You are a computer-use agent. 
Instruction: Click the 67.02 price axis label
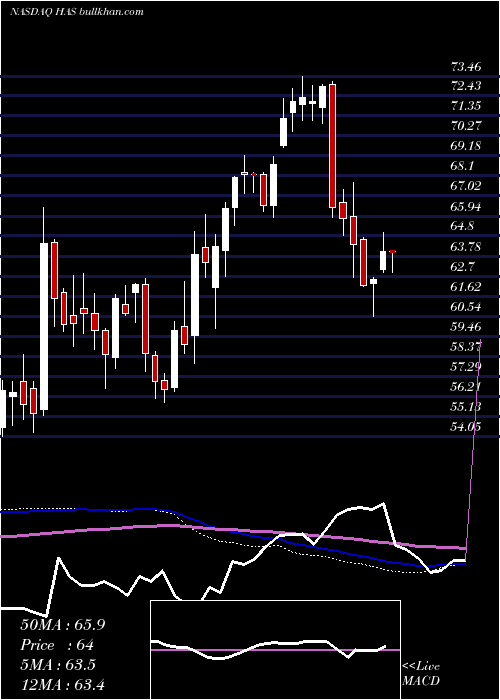(466, 186)
